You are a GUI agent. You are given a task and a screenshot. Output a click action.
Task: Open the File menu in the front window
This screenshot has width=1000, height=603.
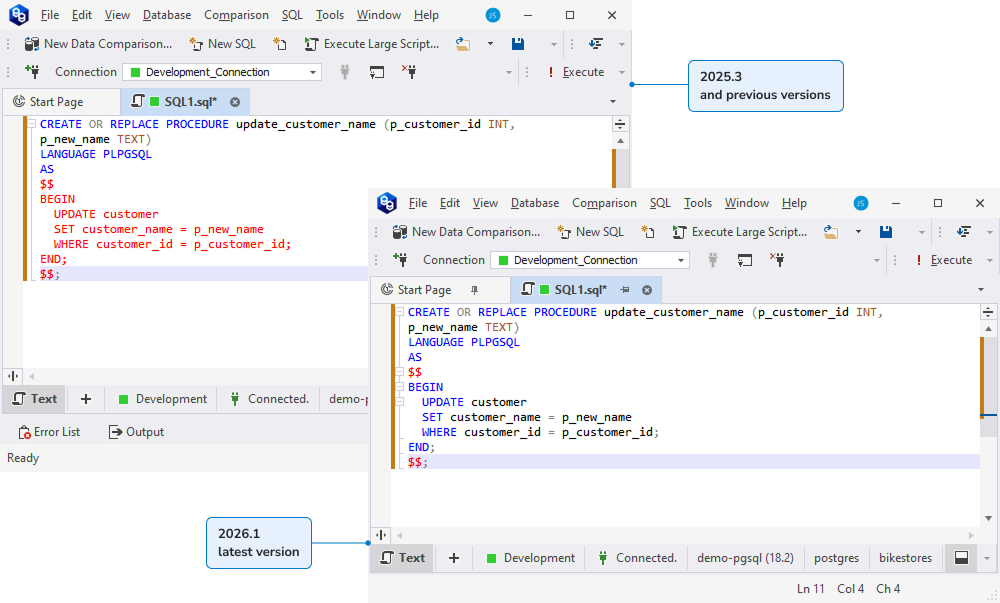[418, 203]
